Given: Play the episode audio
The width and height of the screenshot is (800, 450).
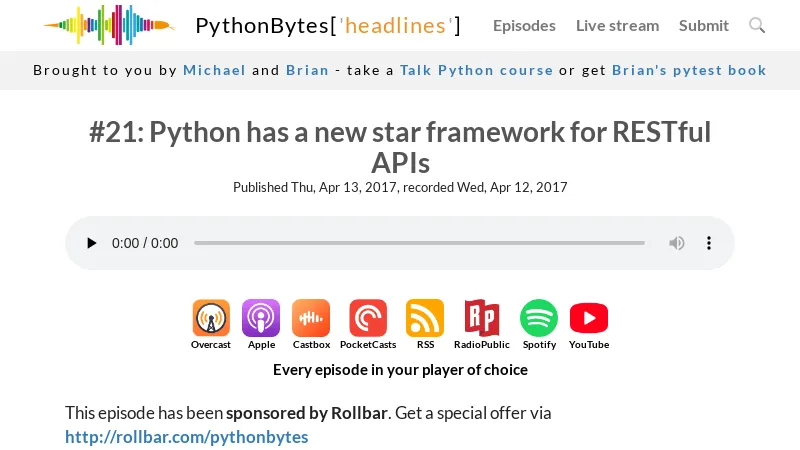Looking at the screenshot, I should [x=92, y=243].
